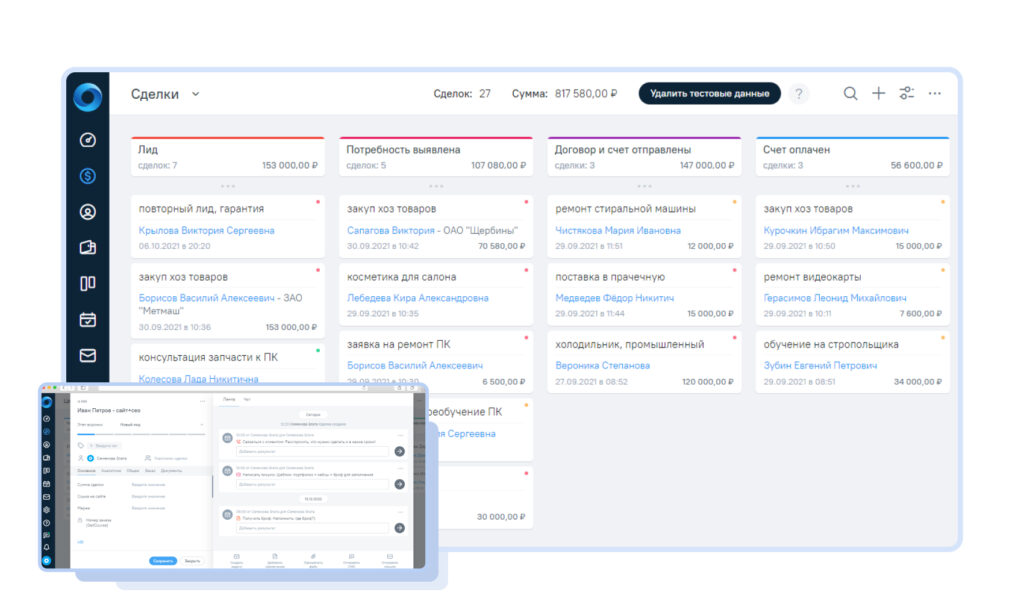
Task: Open the wallet icon in the sidebar
Action: coord(88,243)
